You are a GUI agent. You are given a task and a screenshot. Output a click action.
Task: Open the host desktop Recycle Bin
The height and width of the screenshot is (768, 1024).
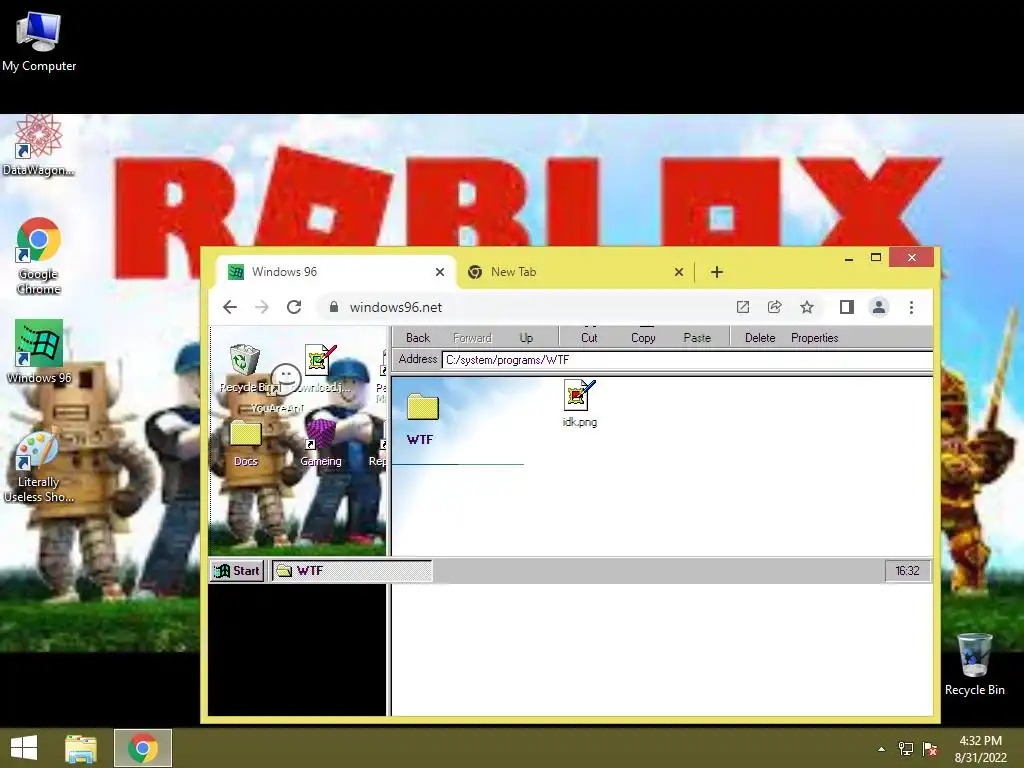(974, 664)
